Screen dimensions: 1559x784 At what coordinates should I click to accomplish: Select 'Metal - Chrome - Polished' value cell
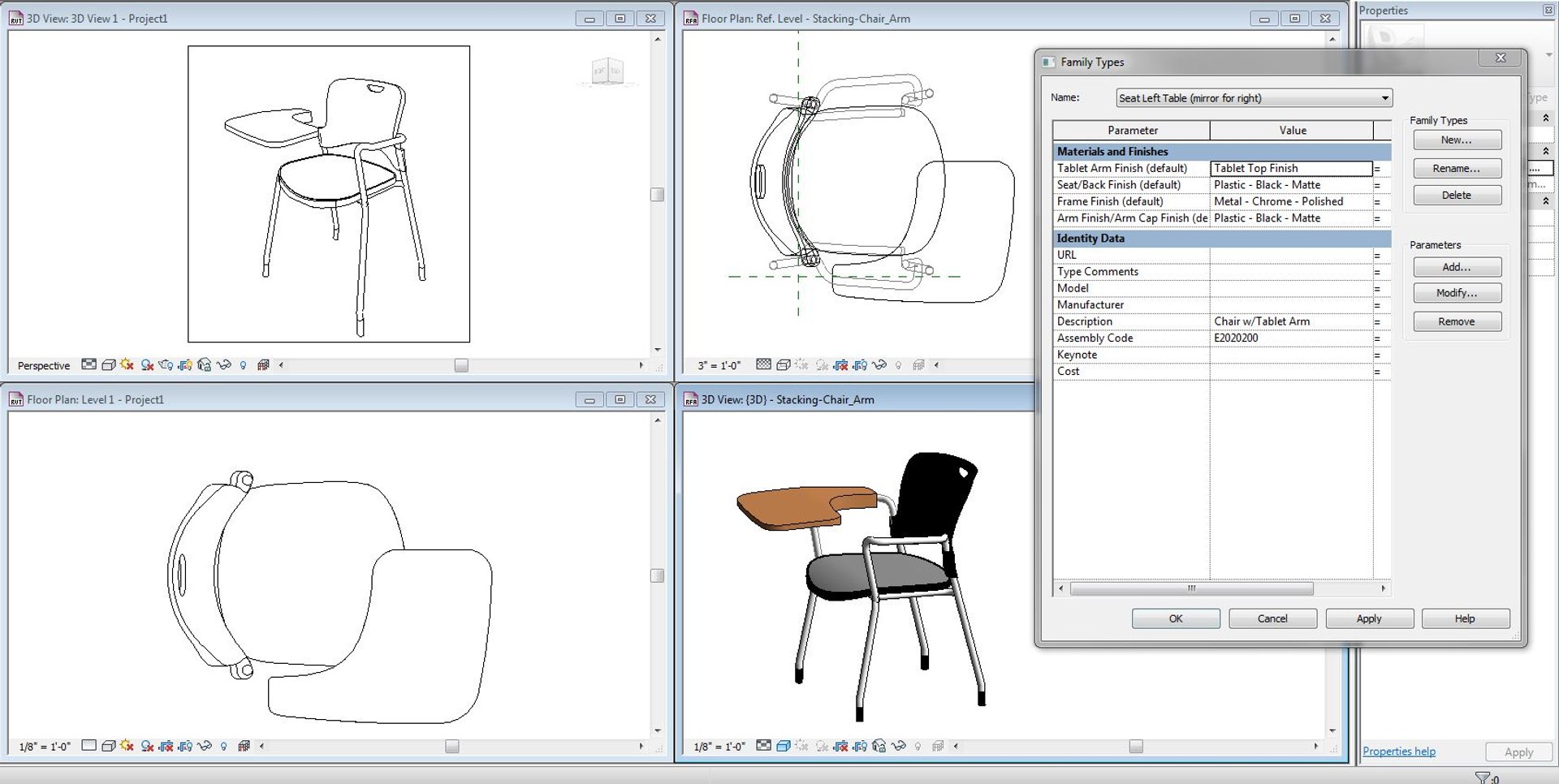point(1291,201)
